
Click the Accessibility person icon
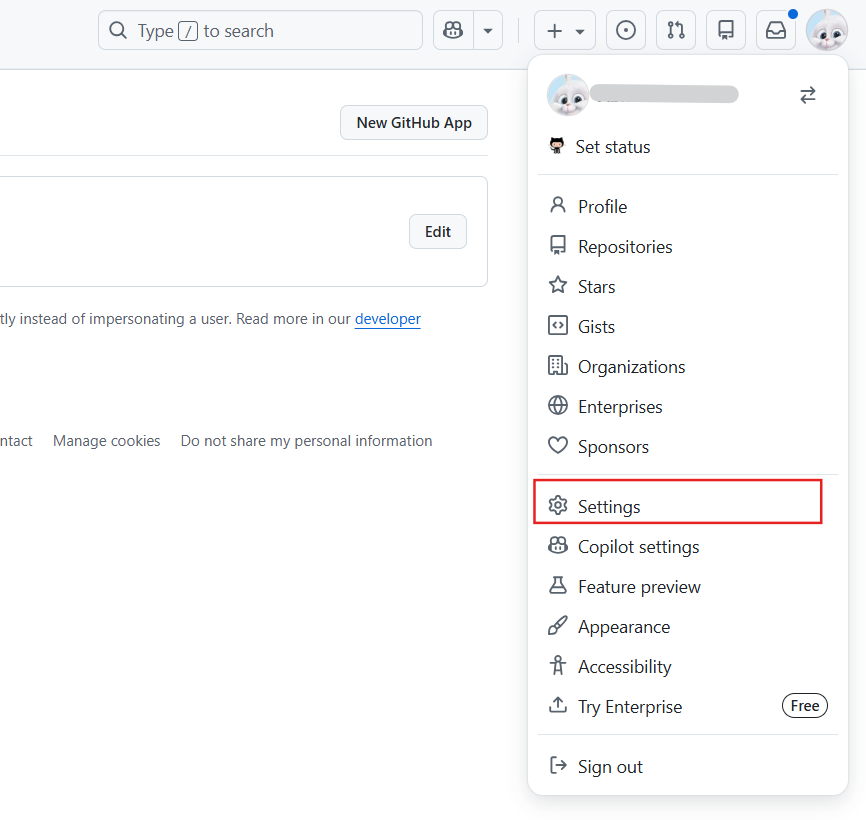558,665
